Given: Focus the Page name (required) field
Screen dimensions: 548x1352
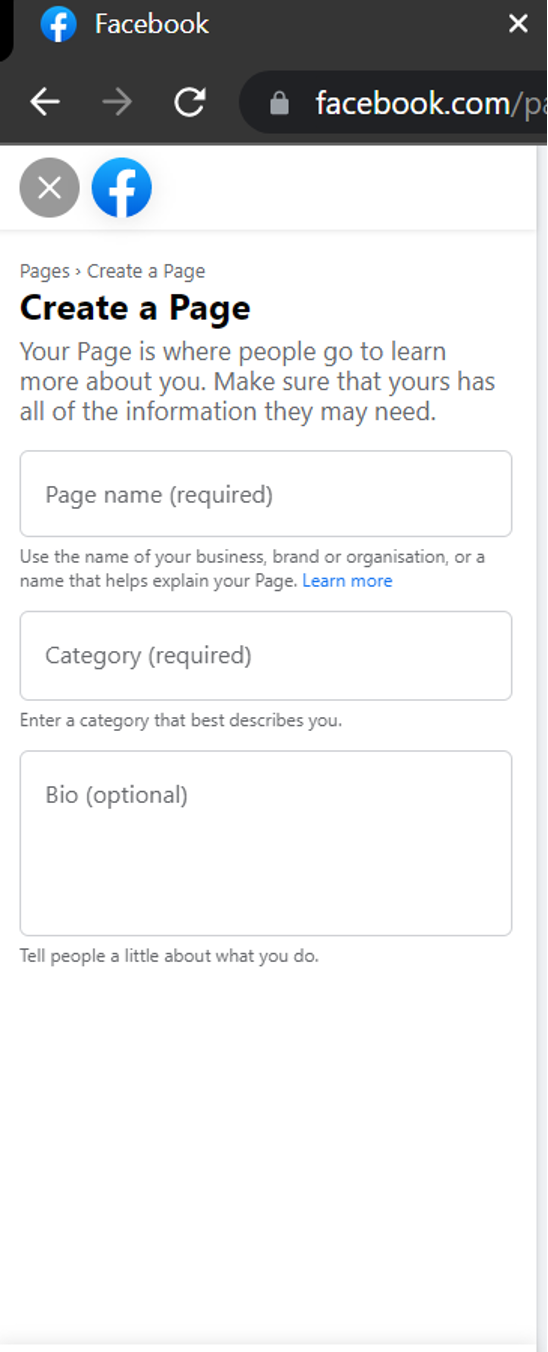Looking at the screenshot, I should [x=266, y=494].
